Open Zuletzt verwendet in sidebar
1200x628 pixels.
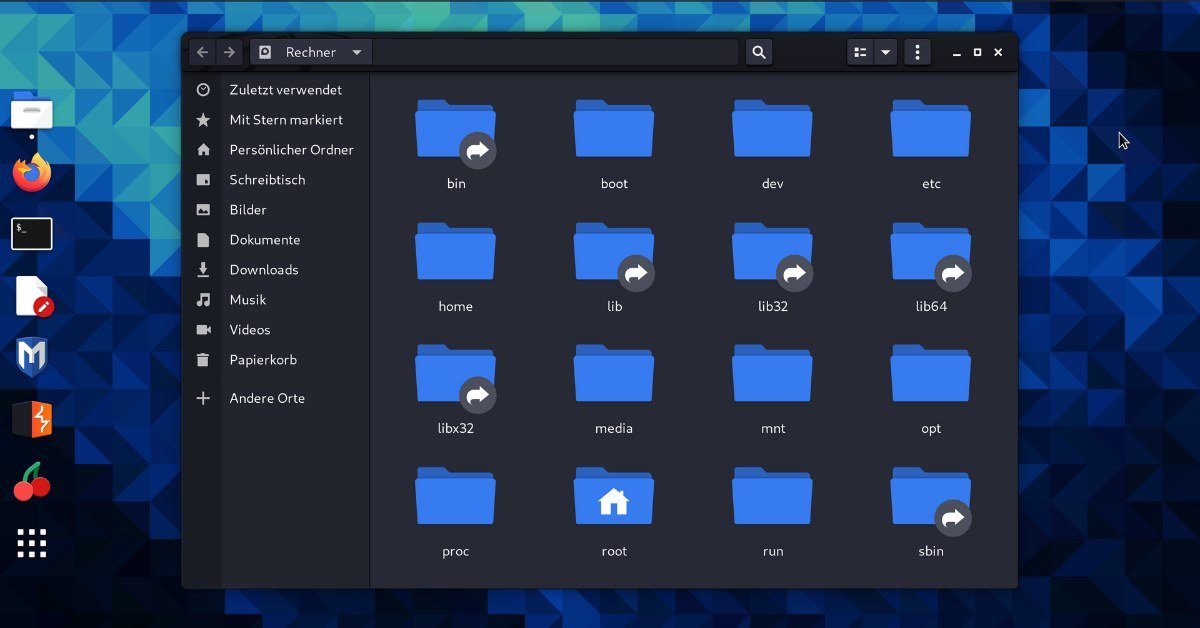click(x=285, y=90)
